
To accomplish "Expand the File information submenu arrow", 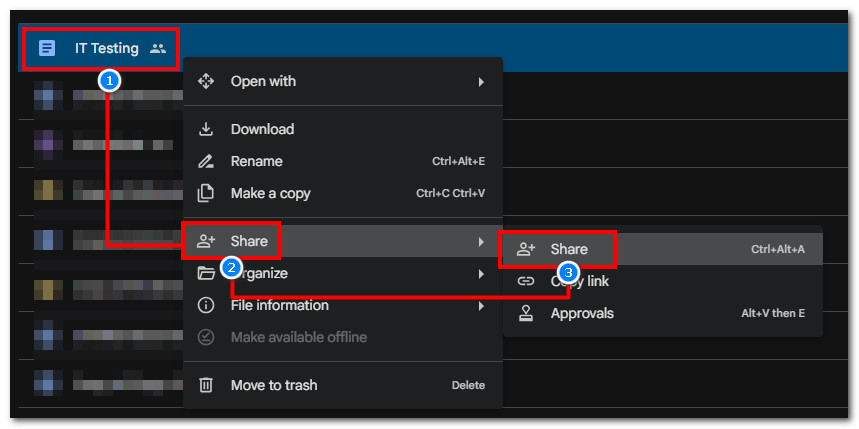I will point(481,306).
